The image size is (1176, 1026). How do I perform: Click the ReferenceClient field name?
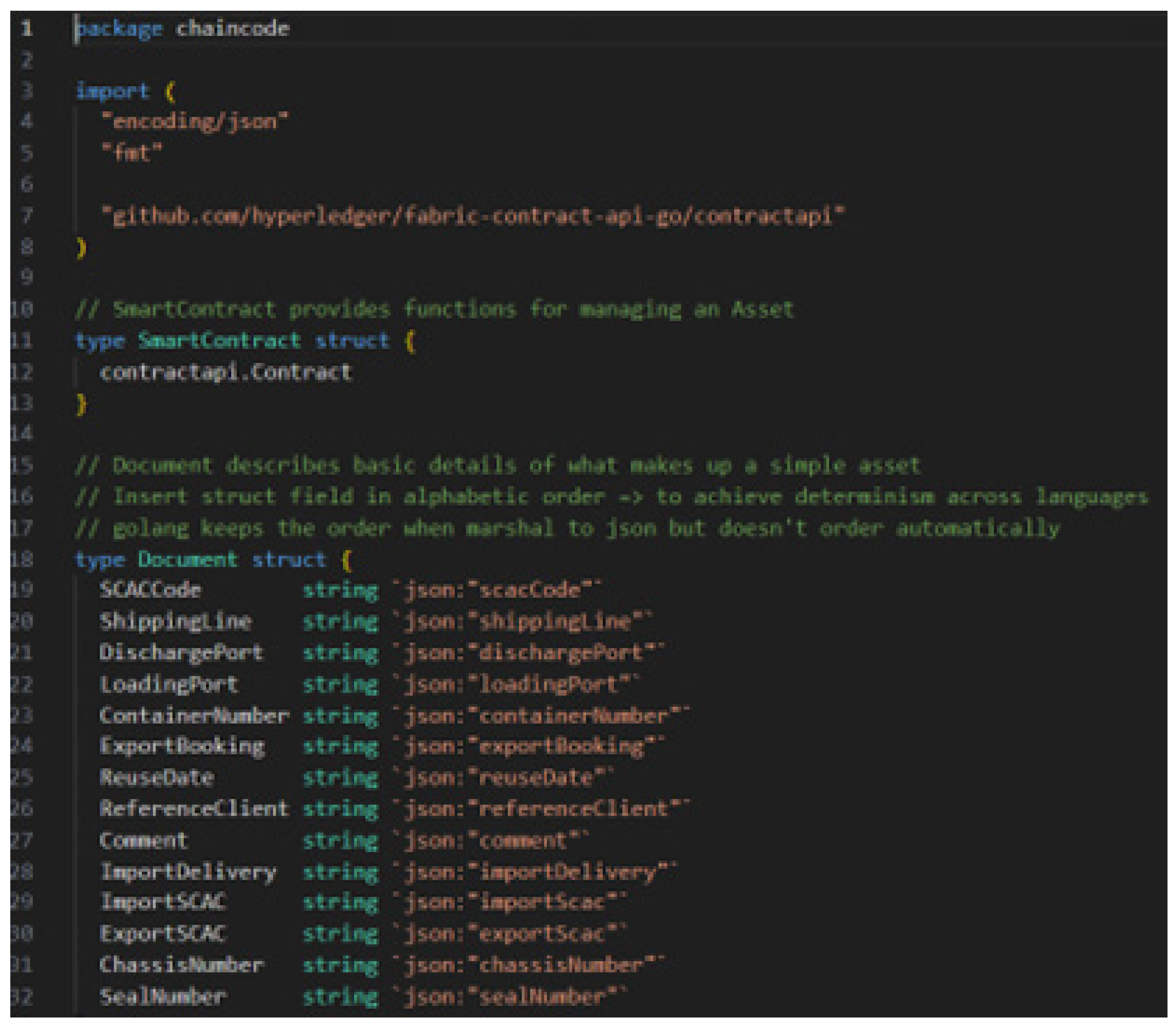point(194,809)
